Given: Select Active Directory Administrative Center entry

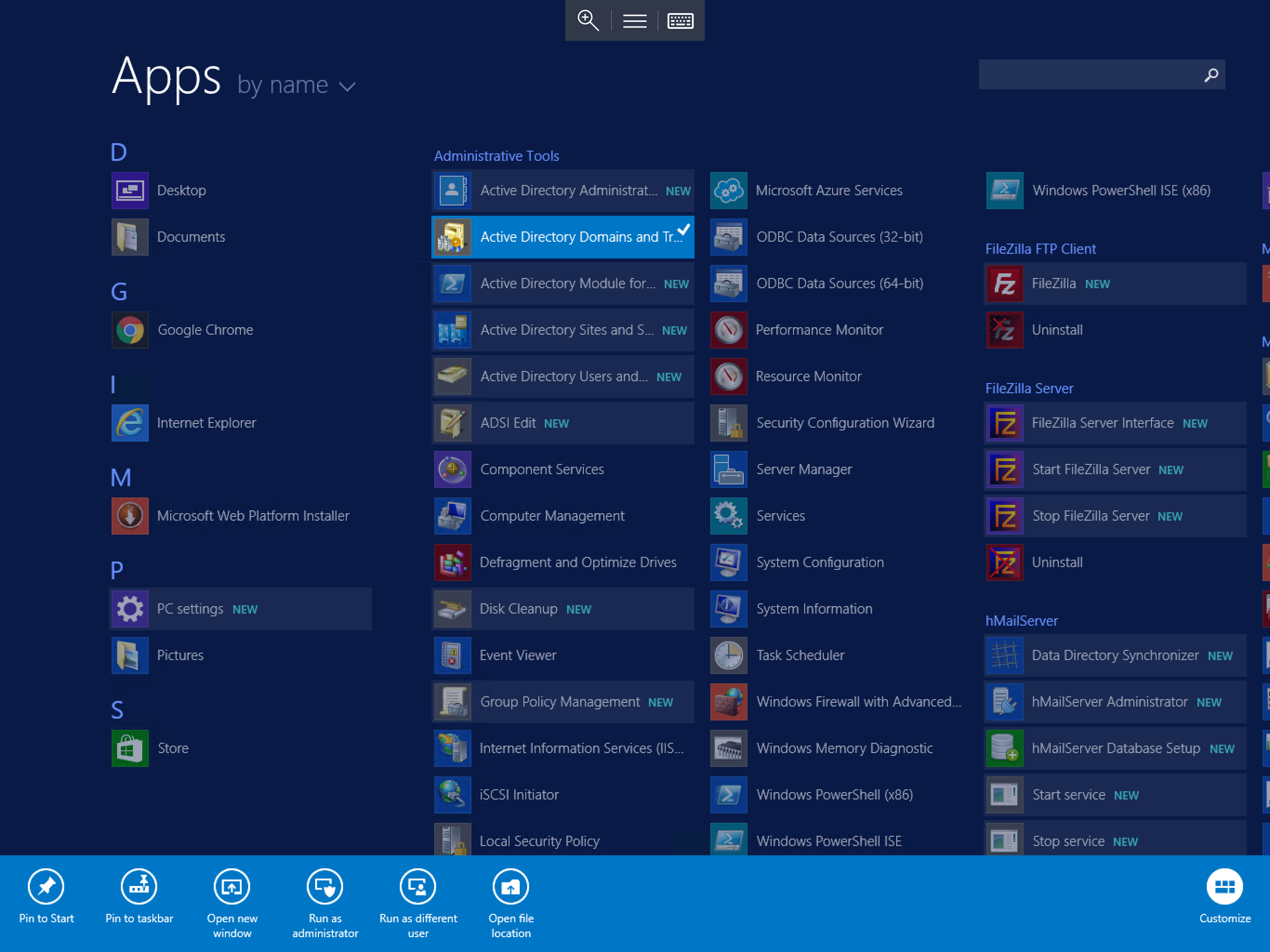Looking at the screenshot, I should click(x=562, y=191).
